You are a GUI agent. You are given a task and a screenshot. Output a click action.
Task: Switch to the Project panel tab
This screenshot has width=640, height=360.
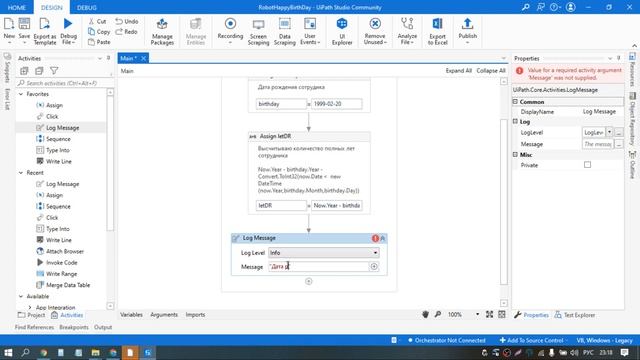[x=32, y=315]
